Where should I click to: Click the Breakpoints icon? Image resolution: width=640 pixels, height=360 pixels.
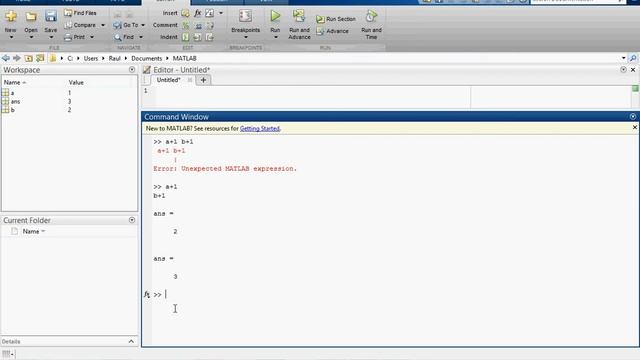(245, 16)
